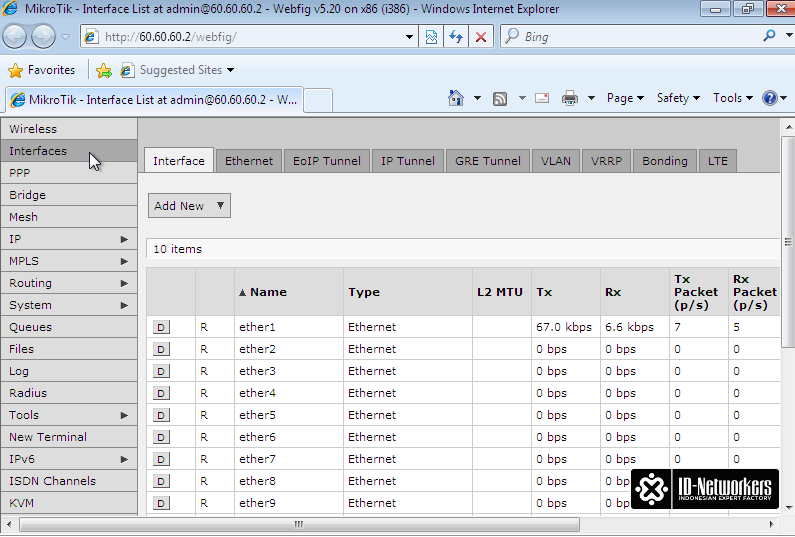Toggle the D button for ether6
Viewport: 795px width, 537px height.
tap(161, 437)
